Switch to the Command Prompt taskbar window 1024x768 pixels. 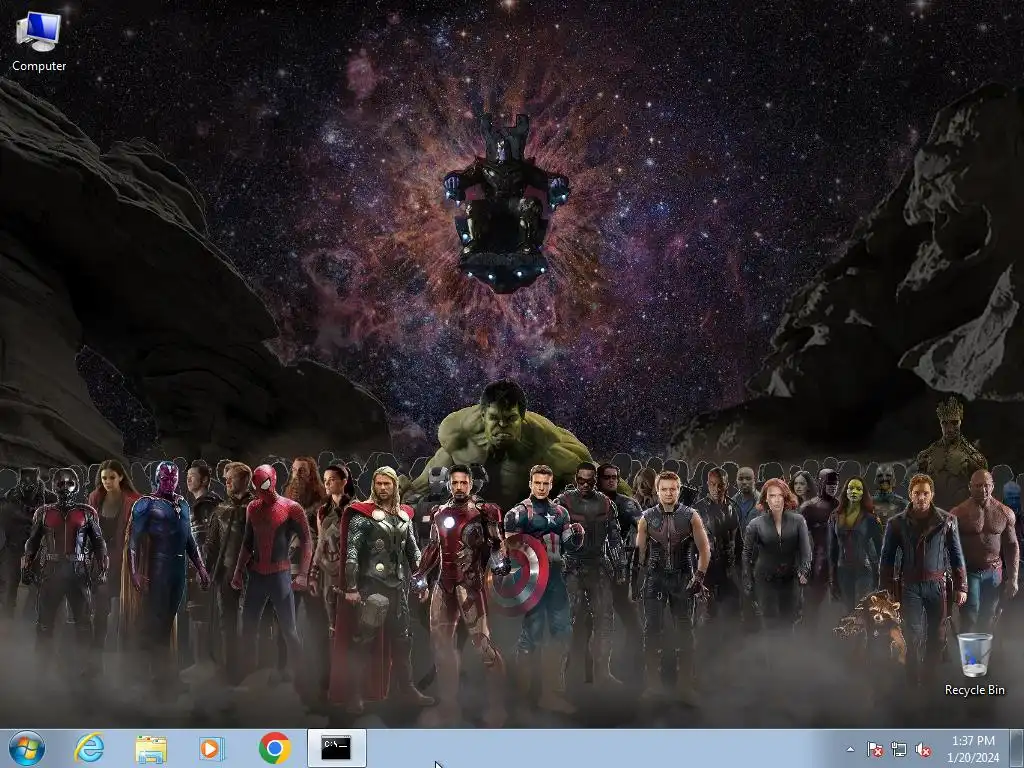coord(337,748)
